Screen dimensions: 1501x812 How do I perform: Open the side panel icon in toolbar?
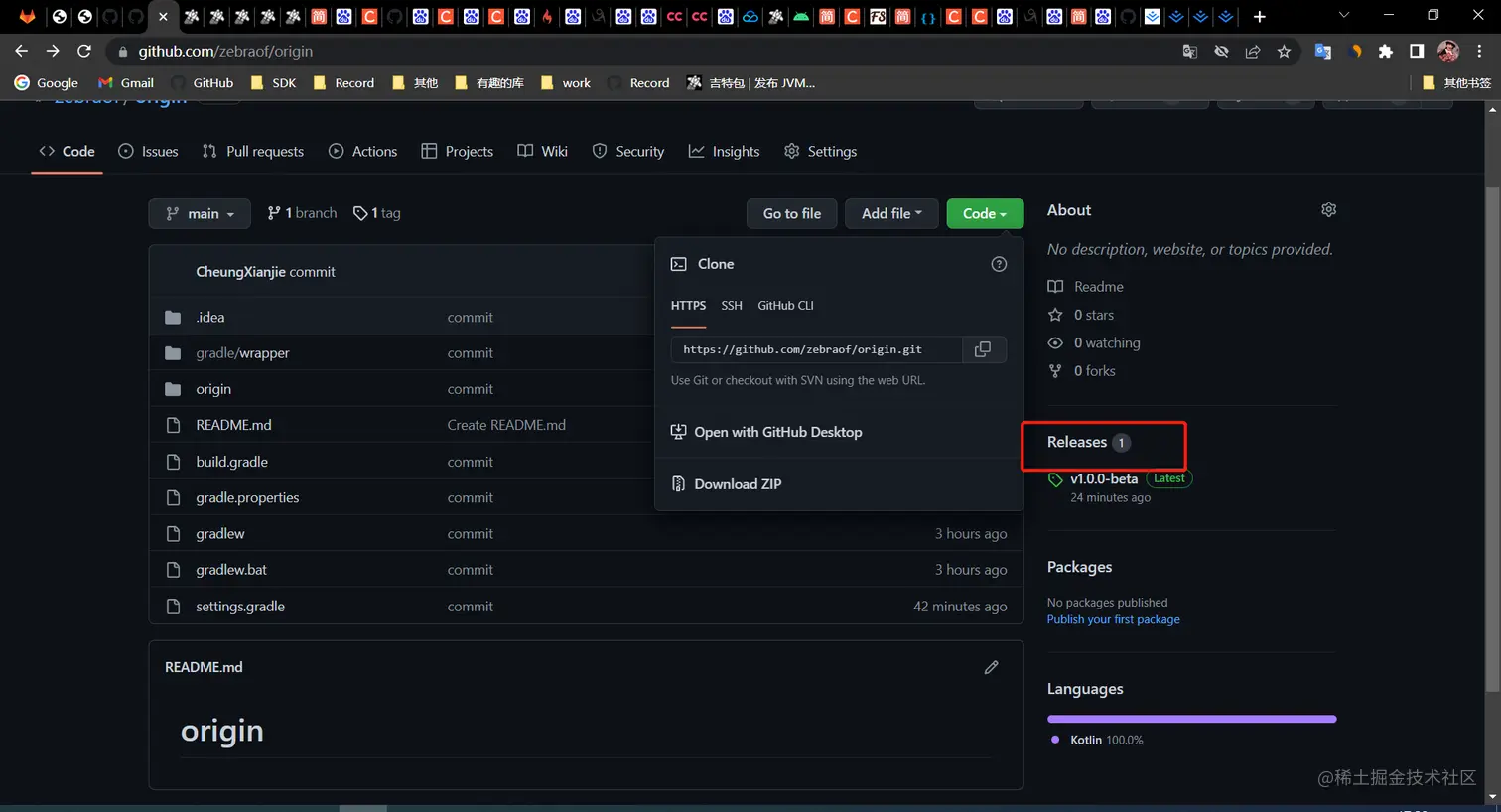pos(1417,51)
